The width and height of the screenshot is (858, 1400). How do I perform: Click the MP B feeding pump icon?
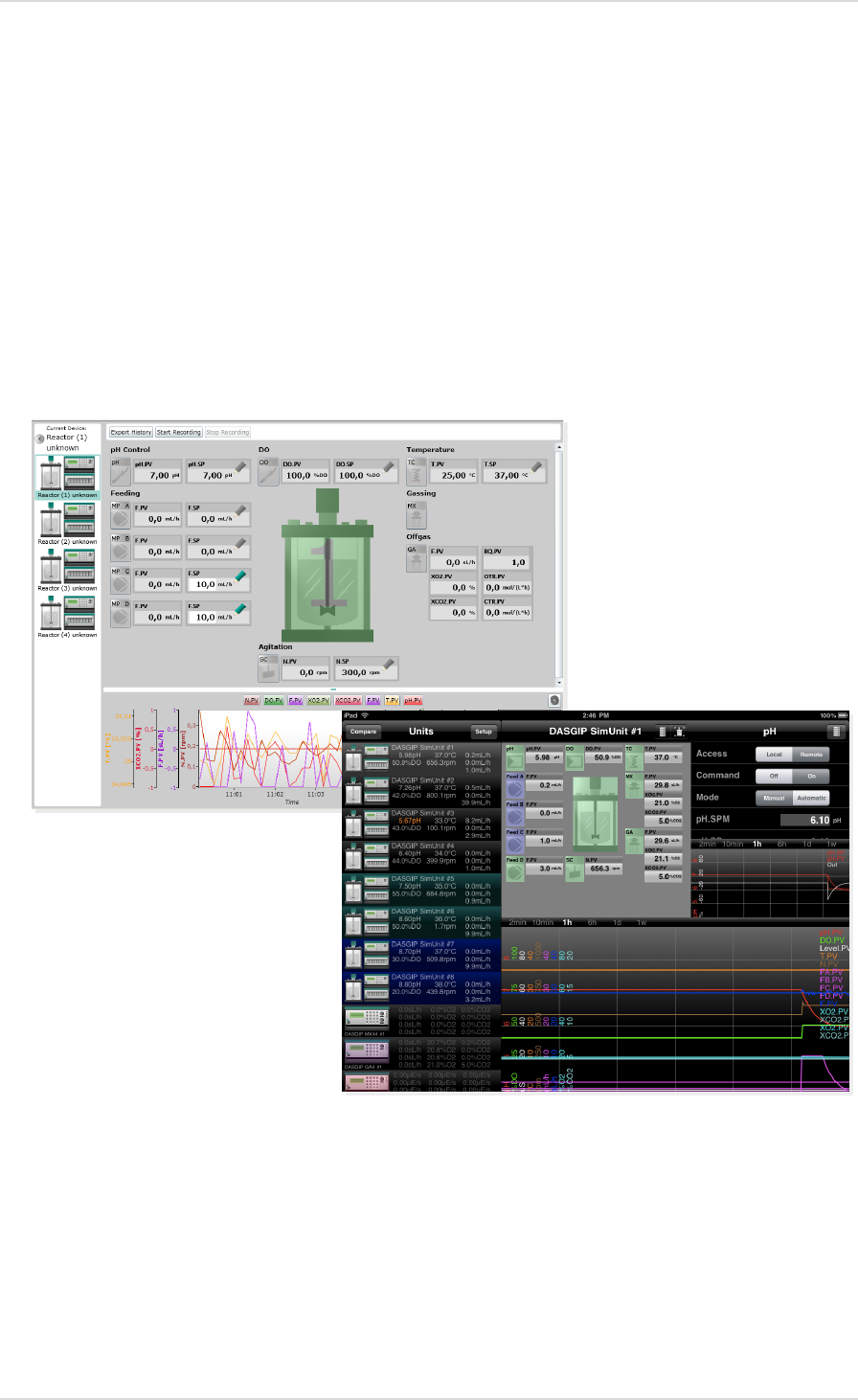[120, 548]
